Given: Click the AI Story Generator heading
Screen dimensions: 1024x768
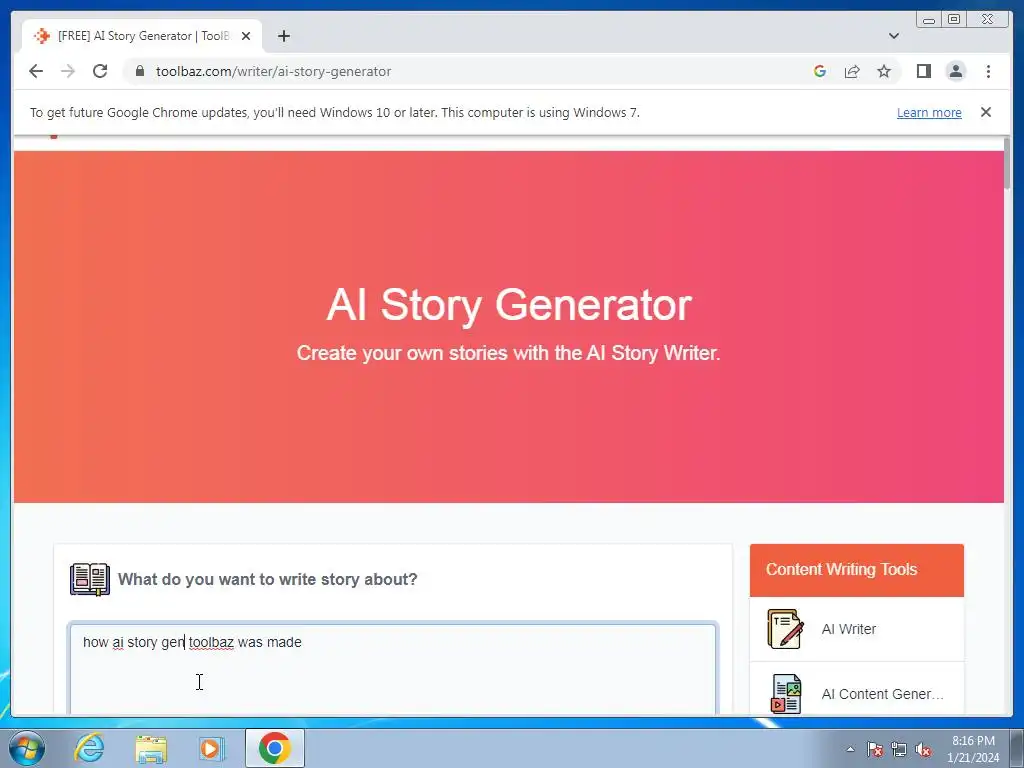Looking at the screenshot, I should (509, 305).
